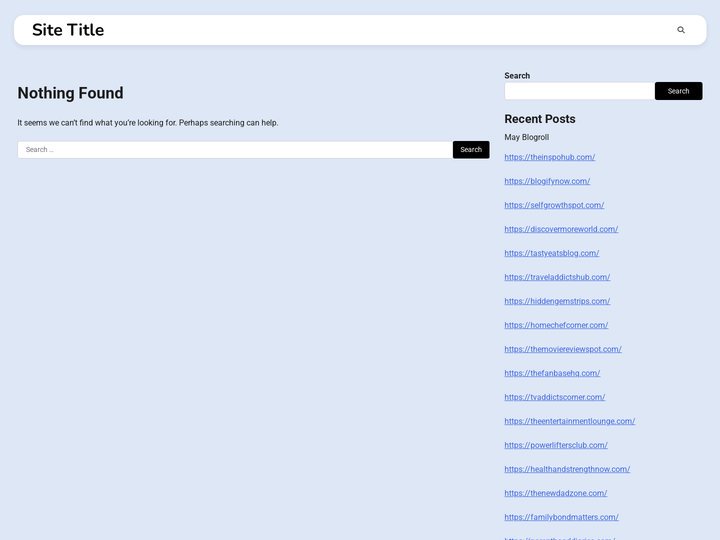Image resolution: width=720 pixels, height=540 pixels.
Task: Visit the theinspohub.com link
Action: tap(550, 157)
